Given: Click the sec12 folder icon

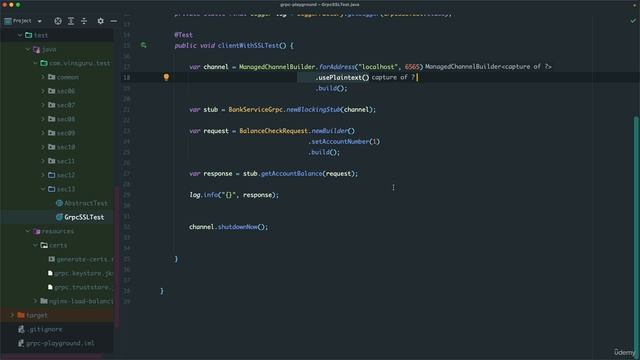Looking at the screenshot, I should (x=51, y=175).
